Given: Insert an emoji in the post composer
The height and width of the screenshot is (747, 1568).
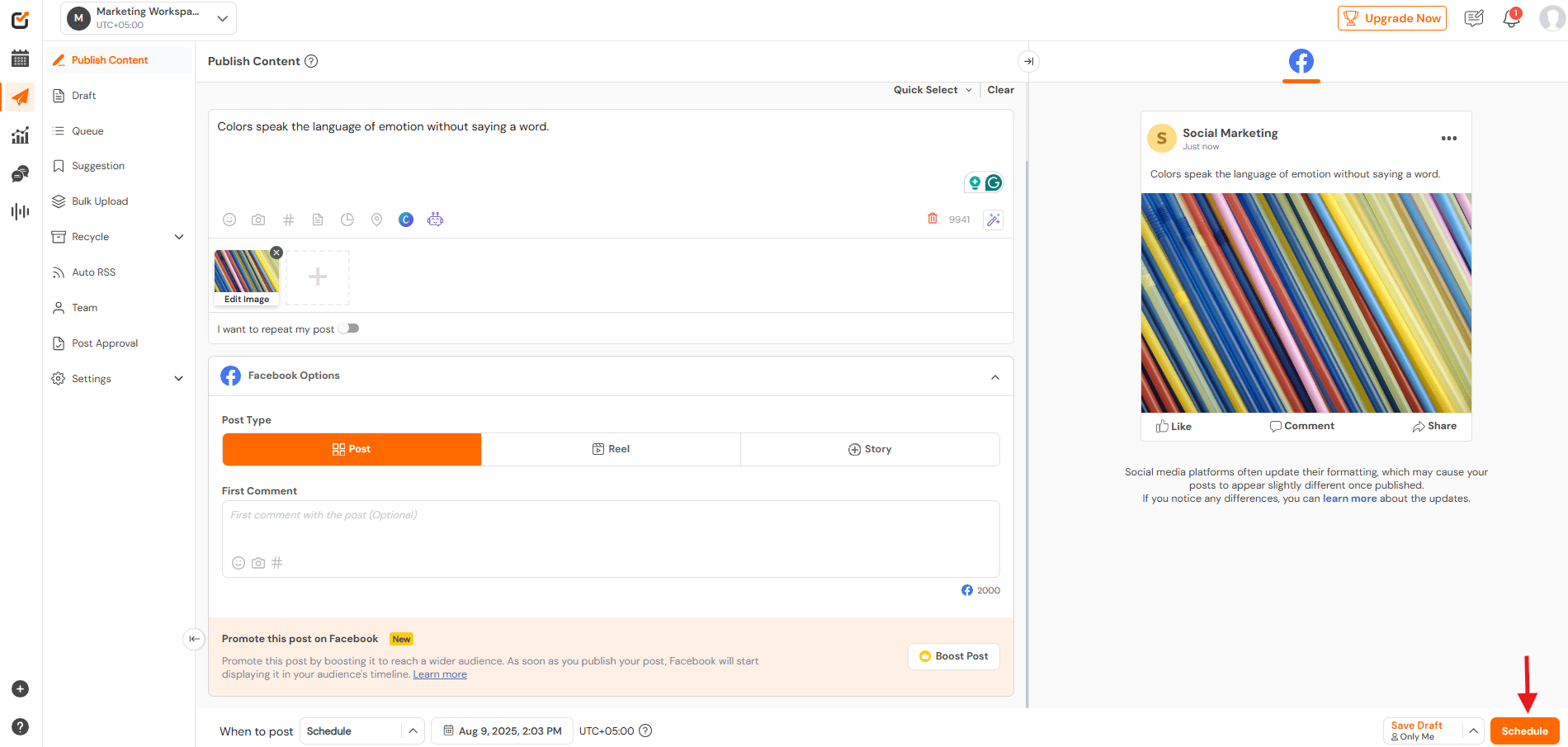Looking at the screenshot, I should 229,220.
